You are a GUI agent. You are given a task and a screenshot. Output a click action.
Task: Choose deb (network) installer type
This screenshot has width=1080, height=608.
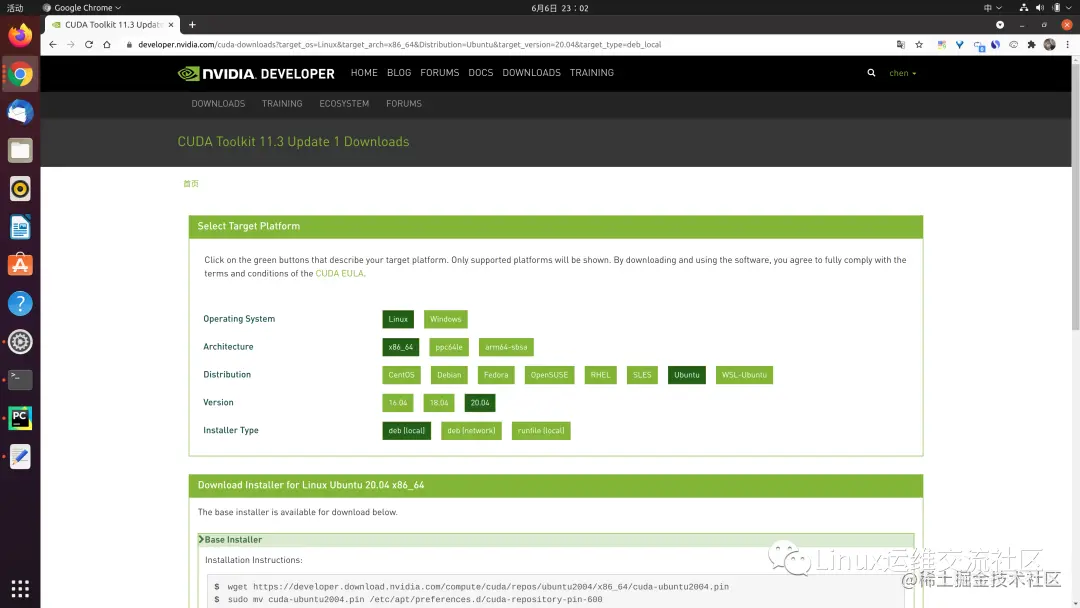(471, 431)
